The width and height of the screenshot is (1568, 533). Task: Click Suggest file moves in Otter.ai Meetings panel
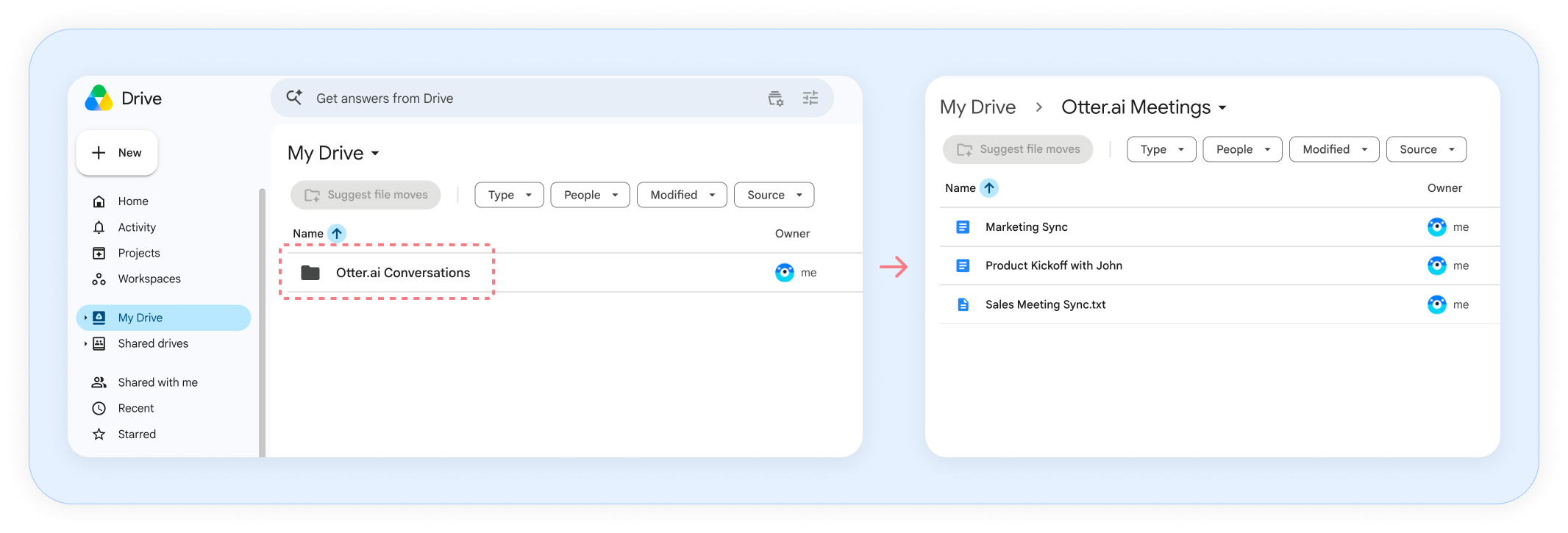(x=1018, y=149)
